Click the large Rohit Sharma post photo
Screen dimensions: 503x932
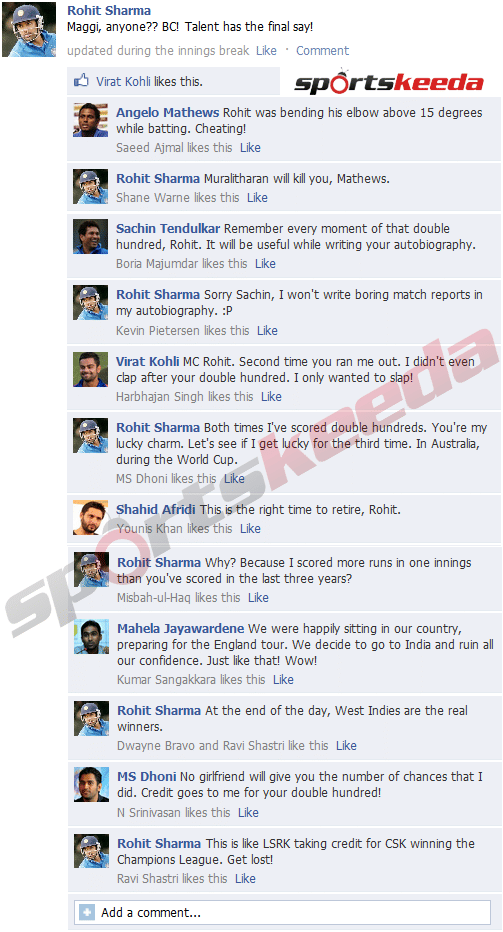(29, 29)
